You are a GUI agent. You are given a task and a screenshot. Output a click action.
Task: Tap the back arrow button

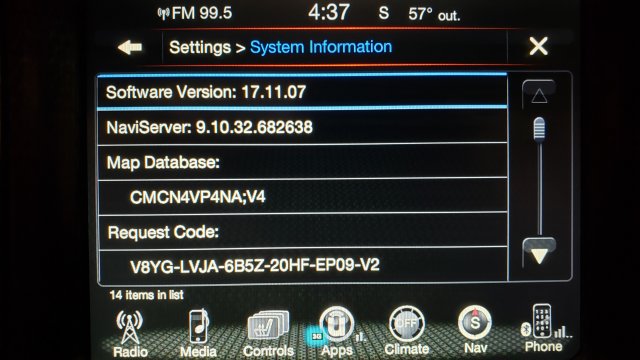coord(130,47)
